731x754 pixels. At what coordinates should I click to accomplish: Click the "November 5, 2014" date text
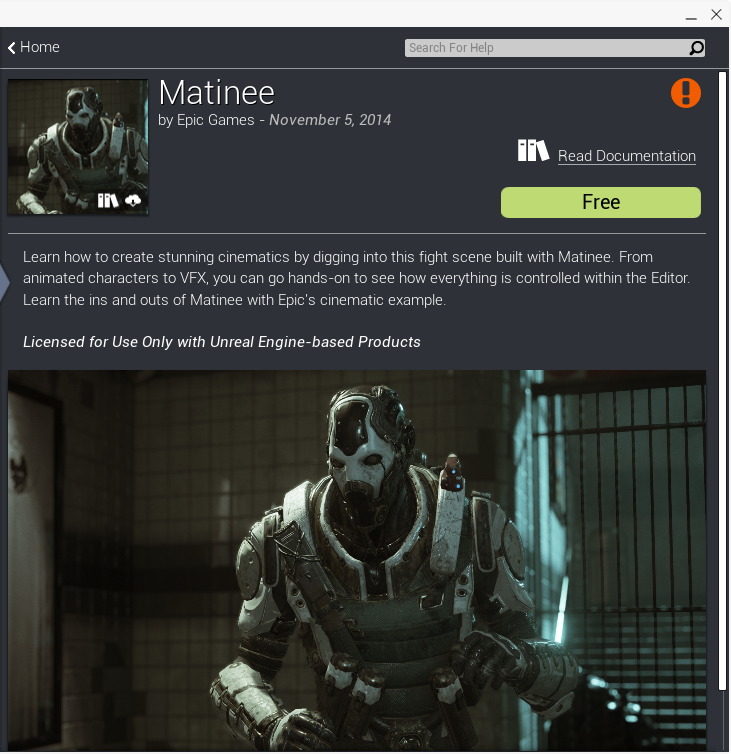pyautogui.click(x=330, y=120)
